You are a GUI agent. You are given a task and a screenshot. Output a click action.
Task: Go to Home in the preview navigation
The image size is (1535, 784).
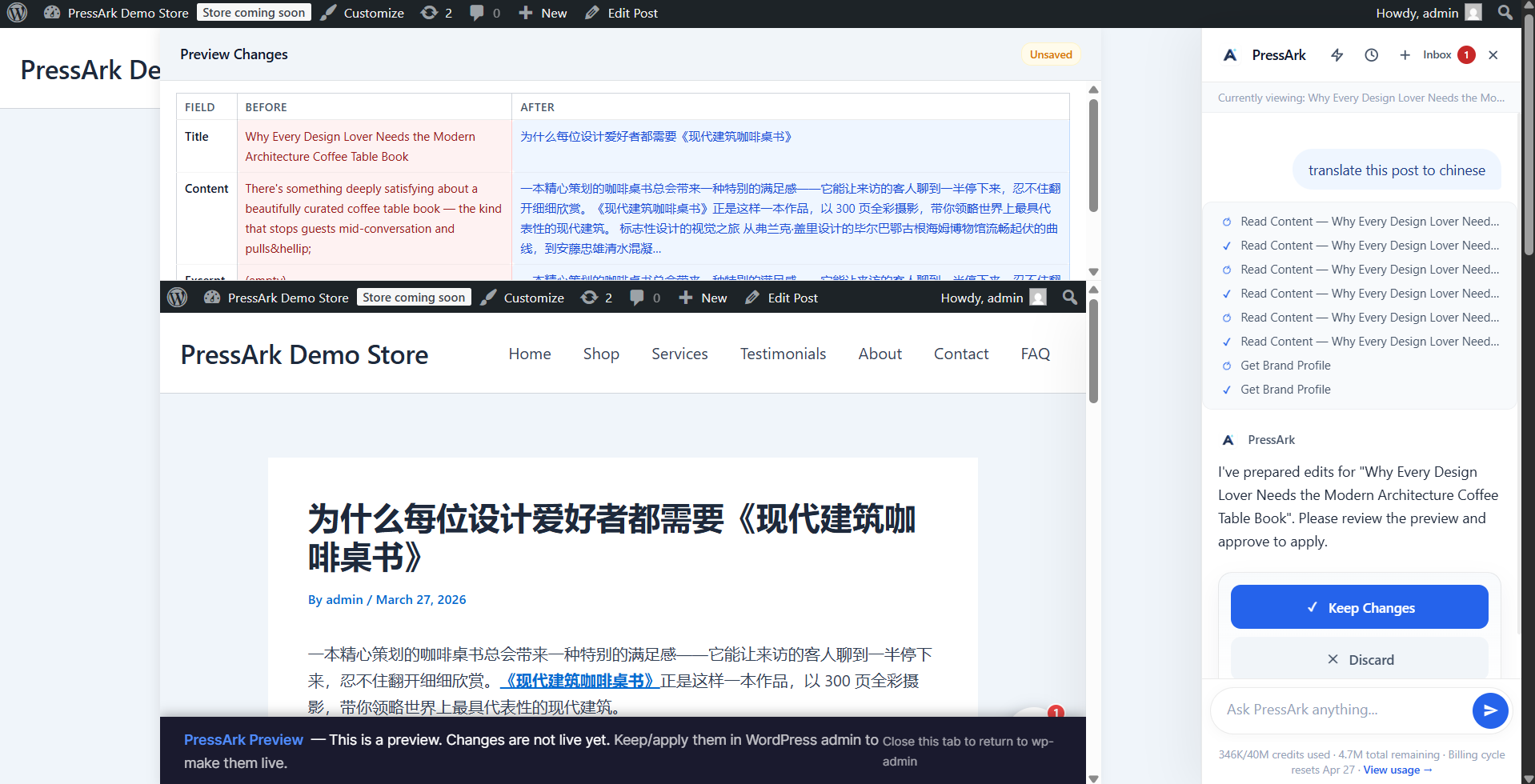[530, 354]
